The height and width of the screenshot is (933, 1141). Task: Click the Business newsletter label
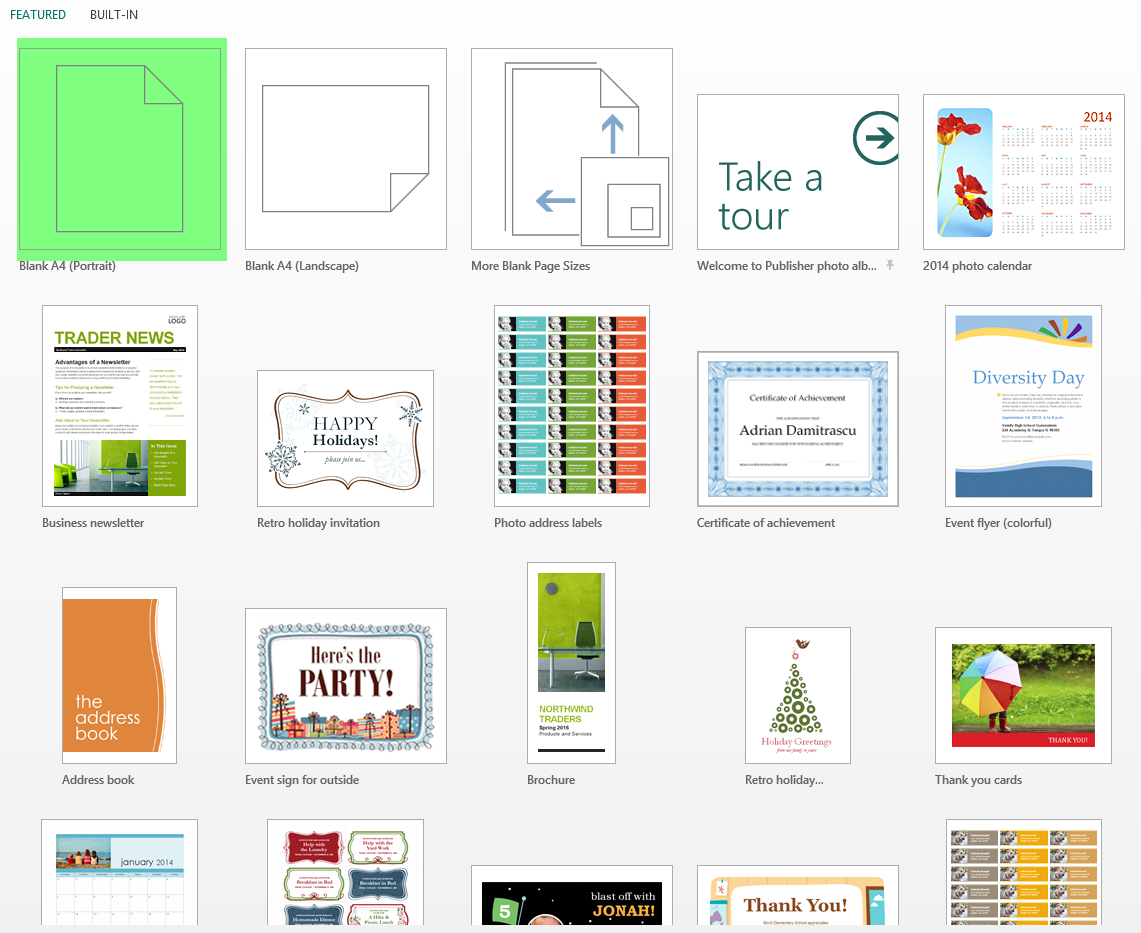(x=93, y=523)
